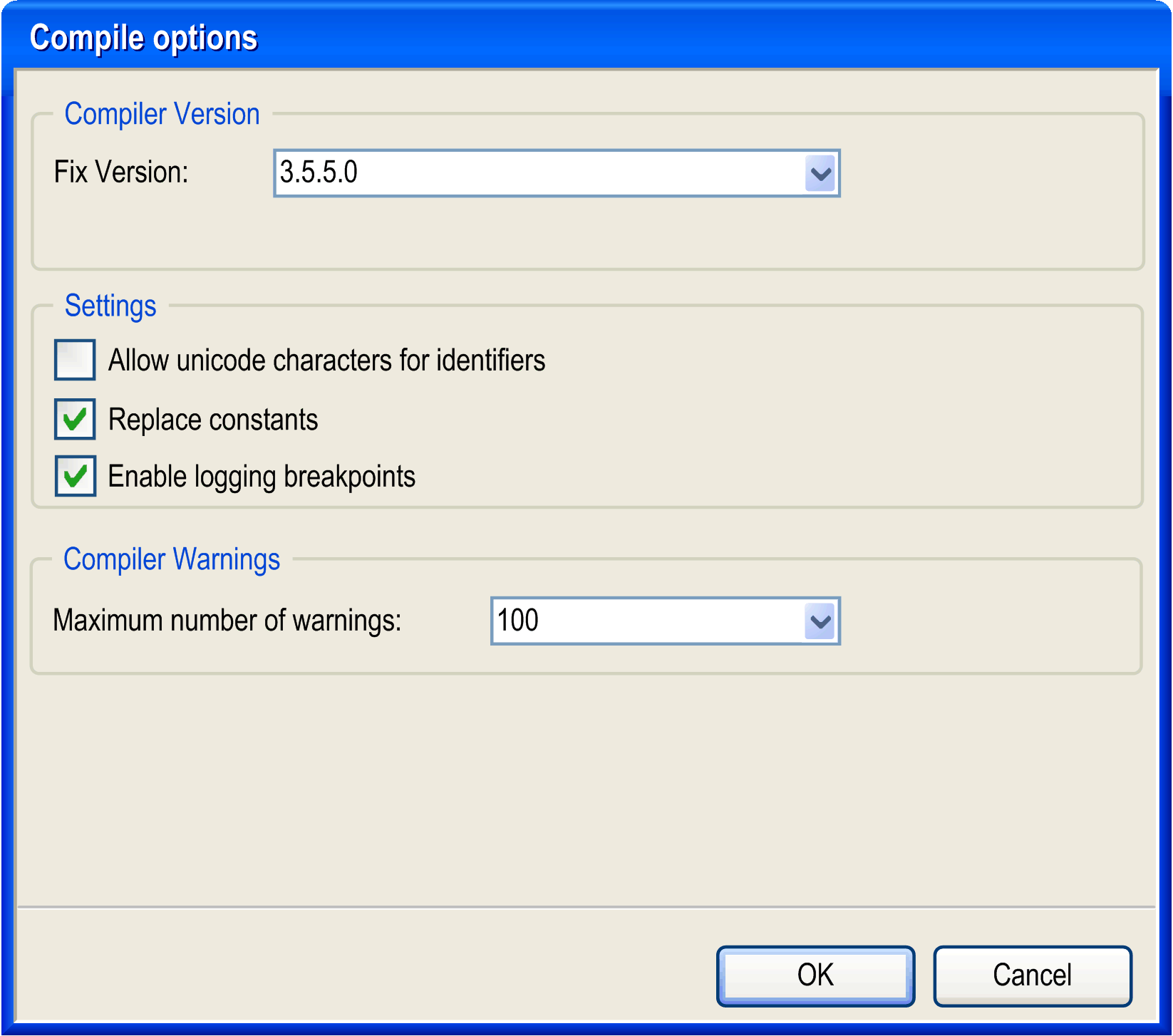Open the Maximum number of warnings dropdown arrow
This screenshot has width=1173, height=1036.
820,621
